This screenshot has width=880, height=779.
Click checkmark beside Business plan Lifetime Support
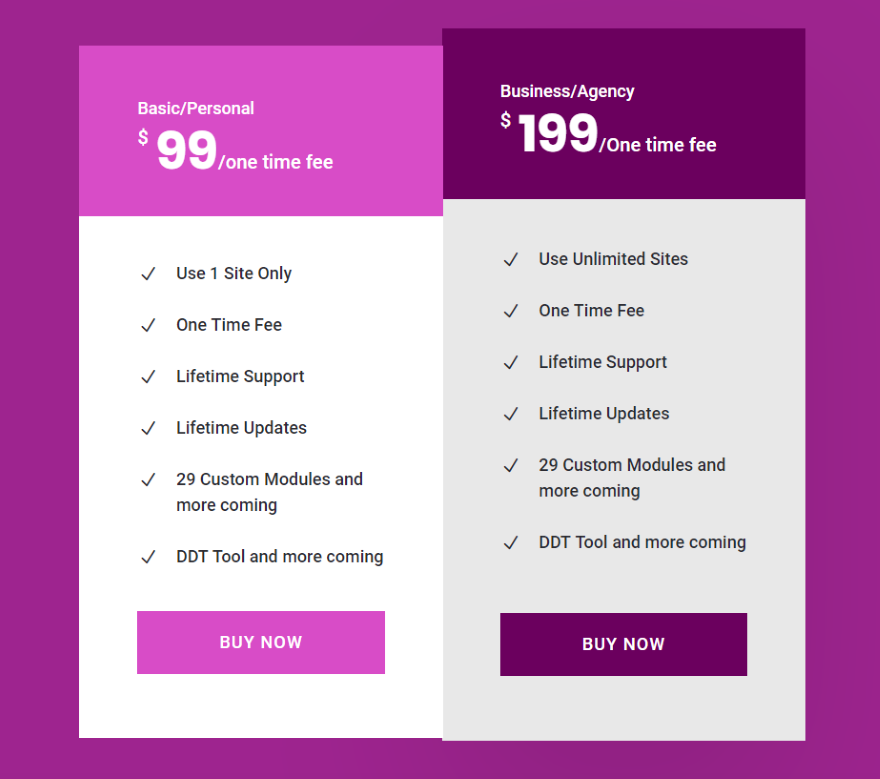(x=511, y=363)
